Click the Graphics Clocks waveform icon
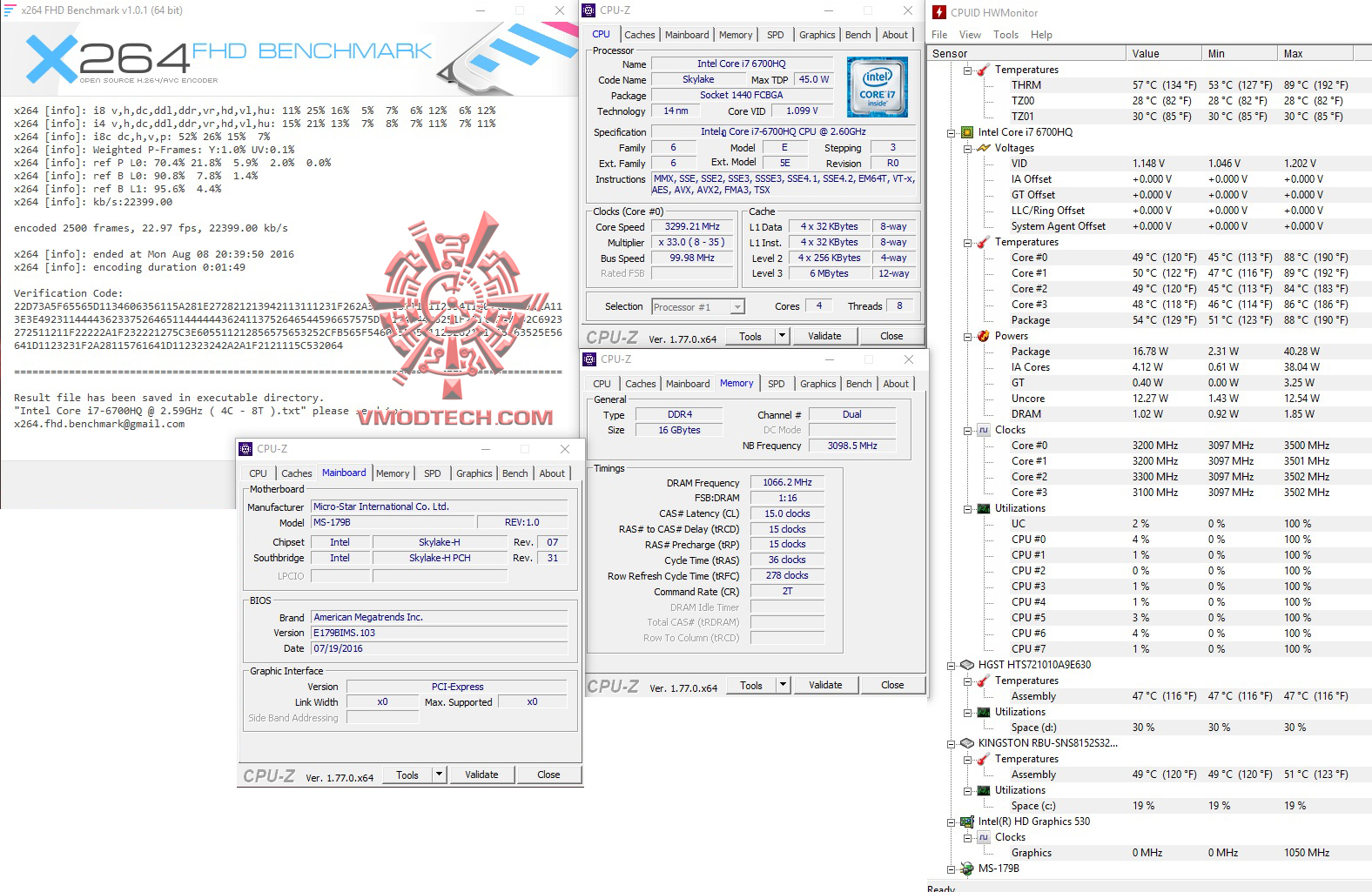This screenshot has height=892, width=1372. (x=984, y=837)
